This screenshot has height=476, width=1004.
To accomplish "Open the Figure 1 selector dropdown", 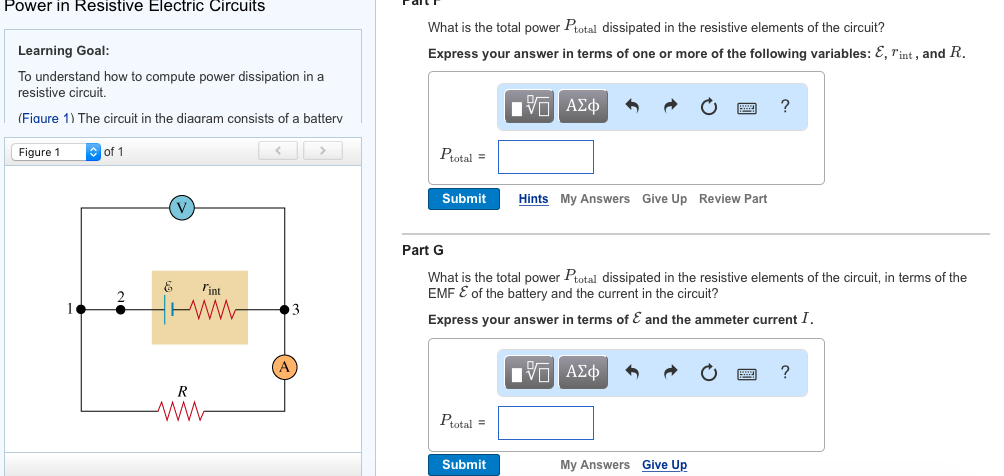I will click(56, 152).
